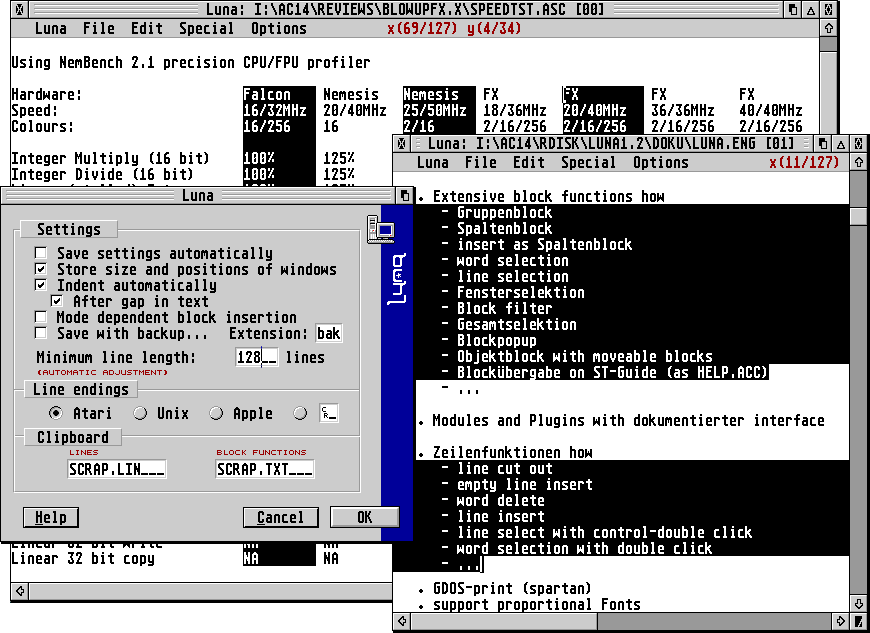Open the Special menu in LUNA.ENG window
This screenshot has width=870, height=633.
(x=589, y=163)
